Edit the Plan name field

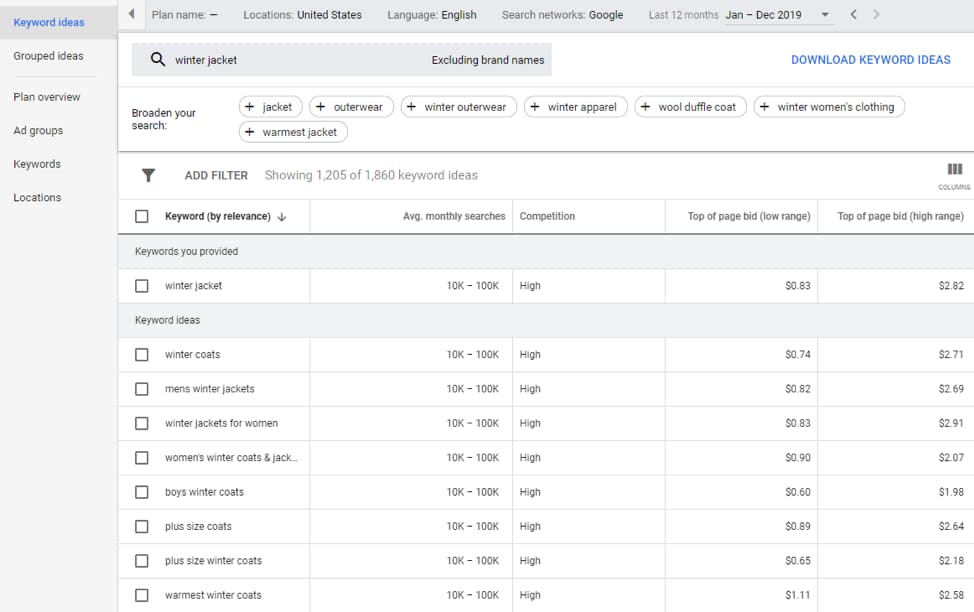point(184,14)
